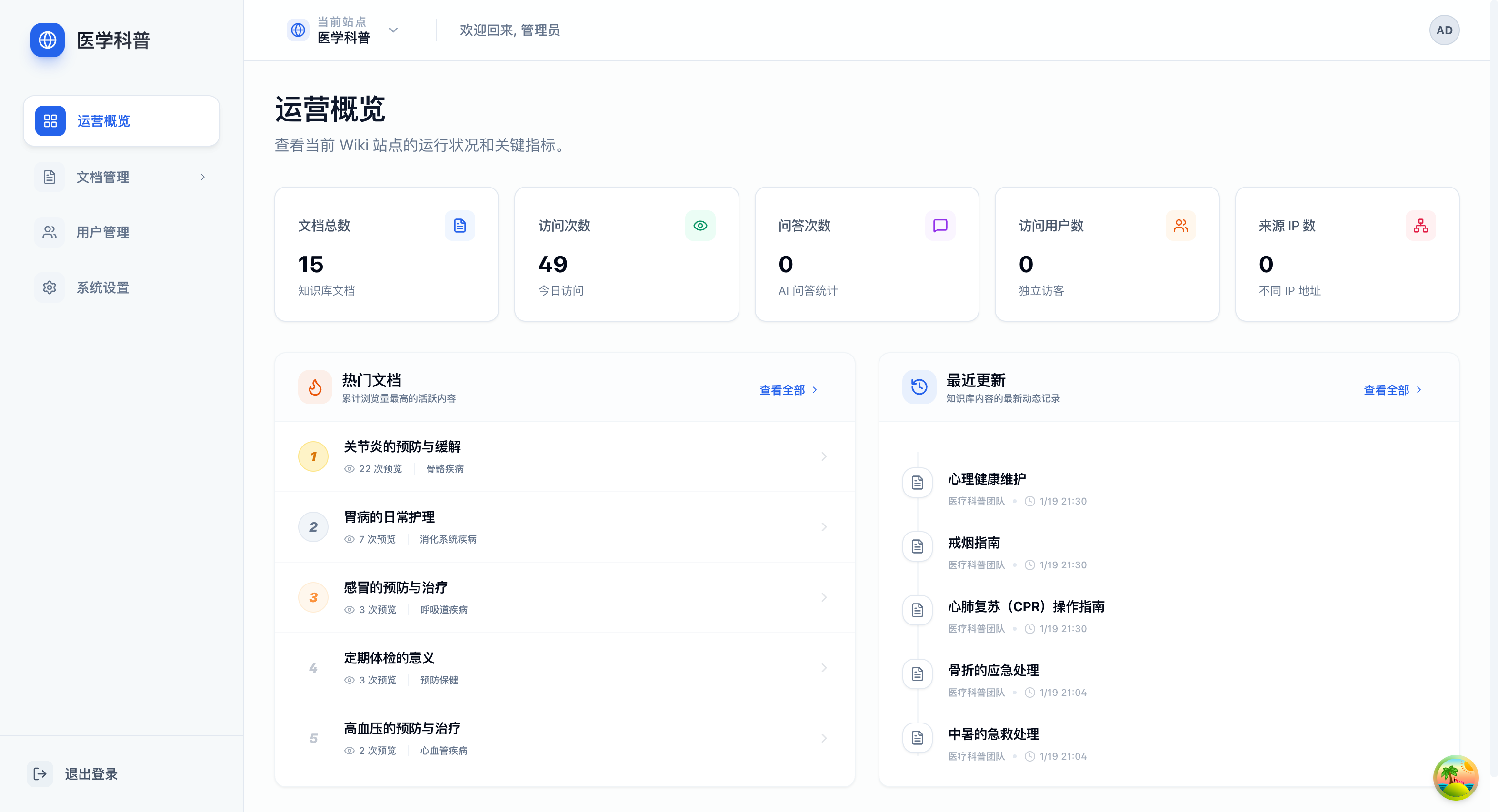Click the people icon on 访问用户数 card
The image size is (1498, 812).
1180,226
